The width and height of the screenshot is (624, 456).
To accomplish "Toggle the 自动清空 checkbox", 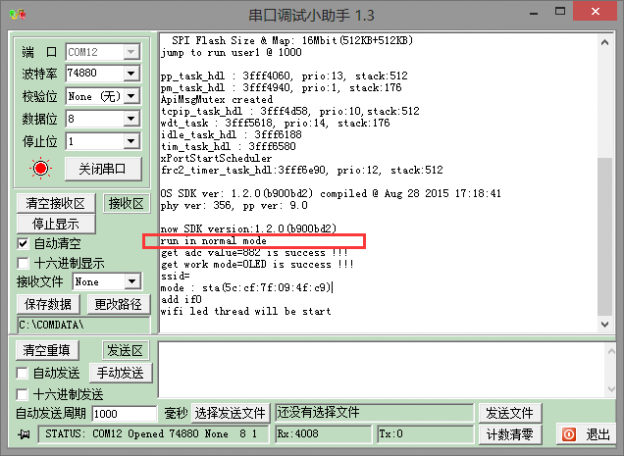I will point(23,244).
